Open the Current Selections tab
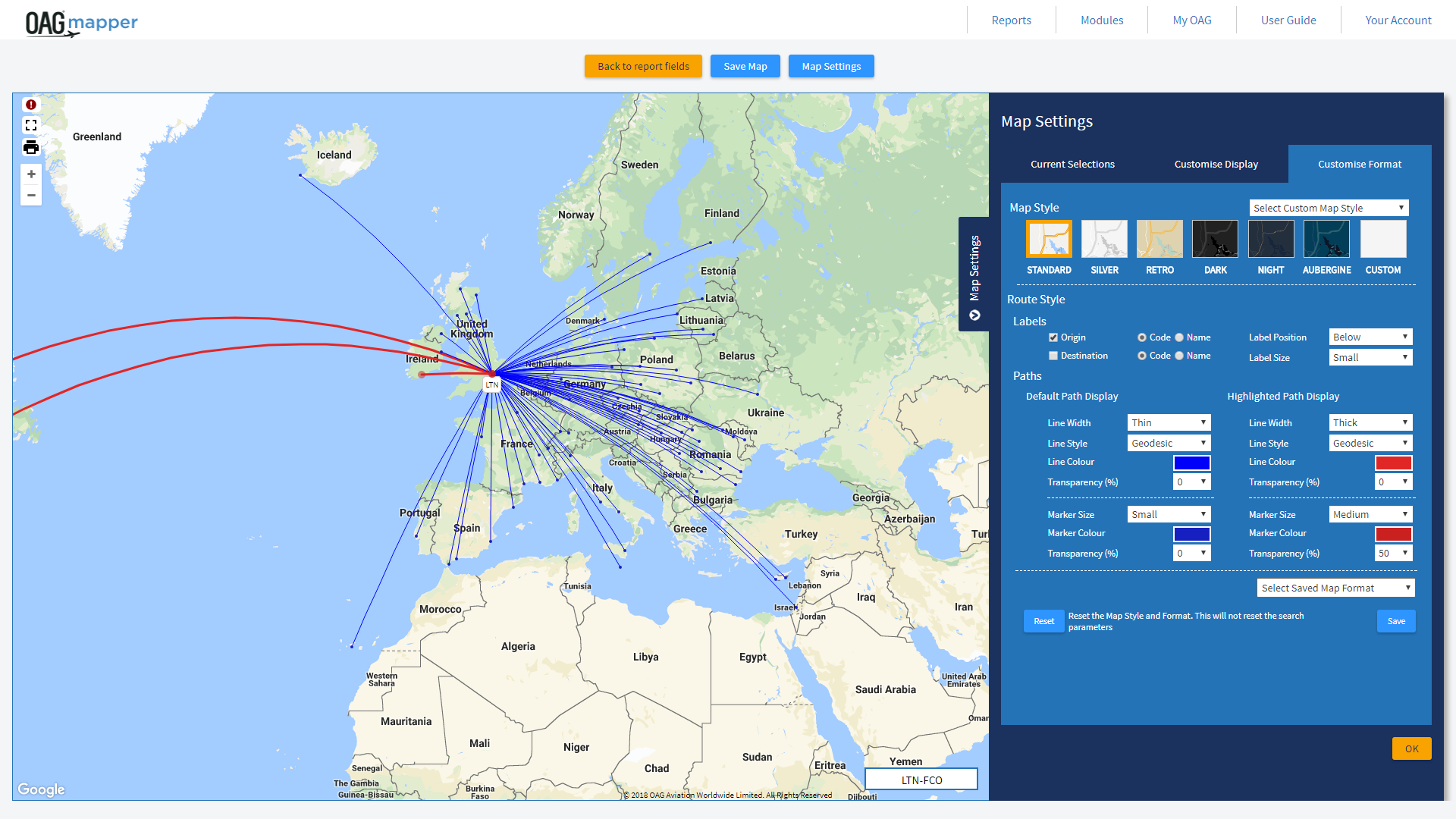This screenshot has height=819, width=1456. coord(1072,164)
